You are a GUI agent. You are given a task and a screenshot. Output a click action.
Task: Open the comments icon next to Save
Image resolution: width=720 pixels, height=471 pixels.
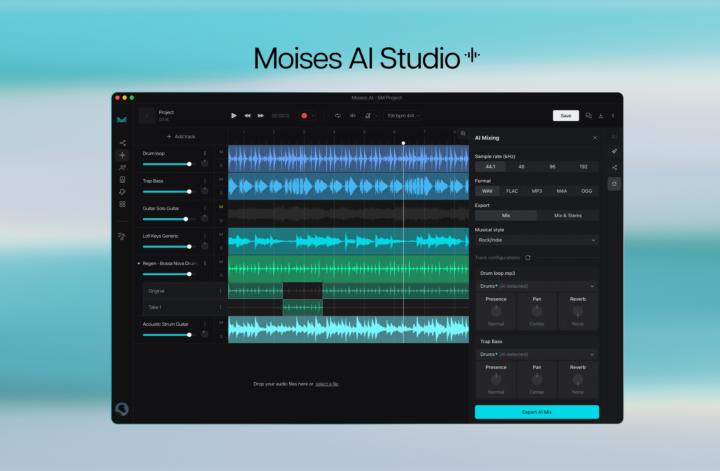coord(589,116)
